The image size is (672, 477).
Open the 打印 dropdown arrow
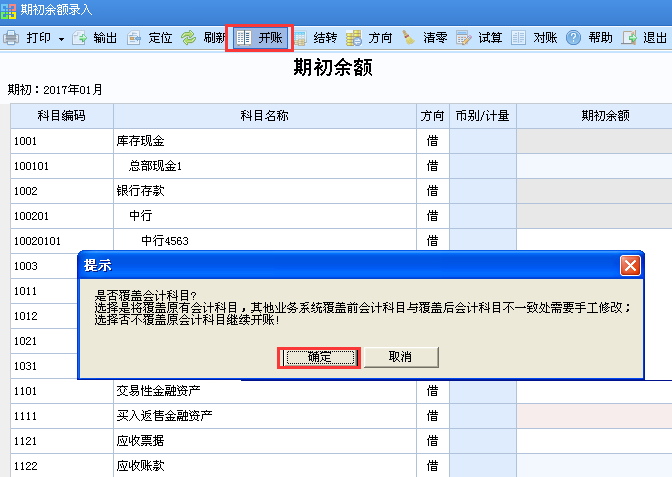pyautogui.click(x=61, y=39)
